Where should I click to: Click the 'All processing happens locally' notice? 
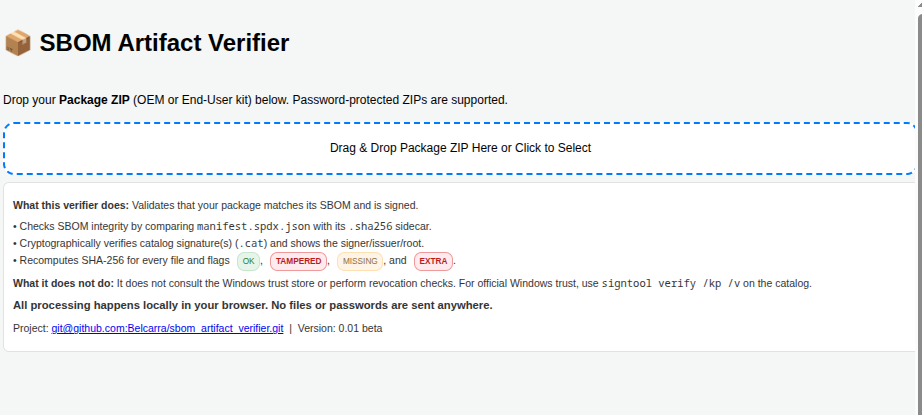click(x=253, y=305)
